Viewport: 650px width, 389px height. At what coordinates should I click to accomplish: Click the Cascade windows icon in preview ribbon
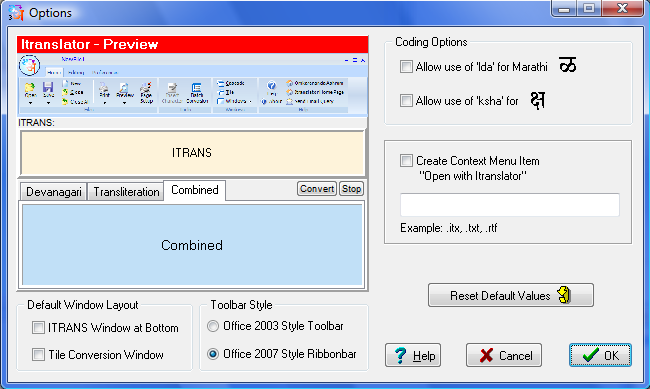tap(221, 83)
